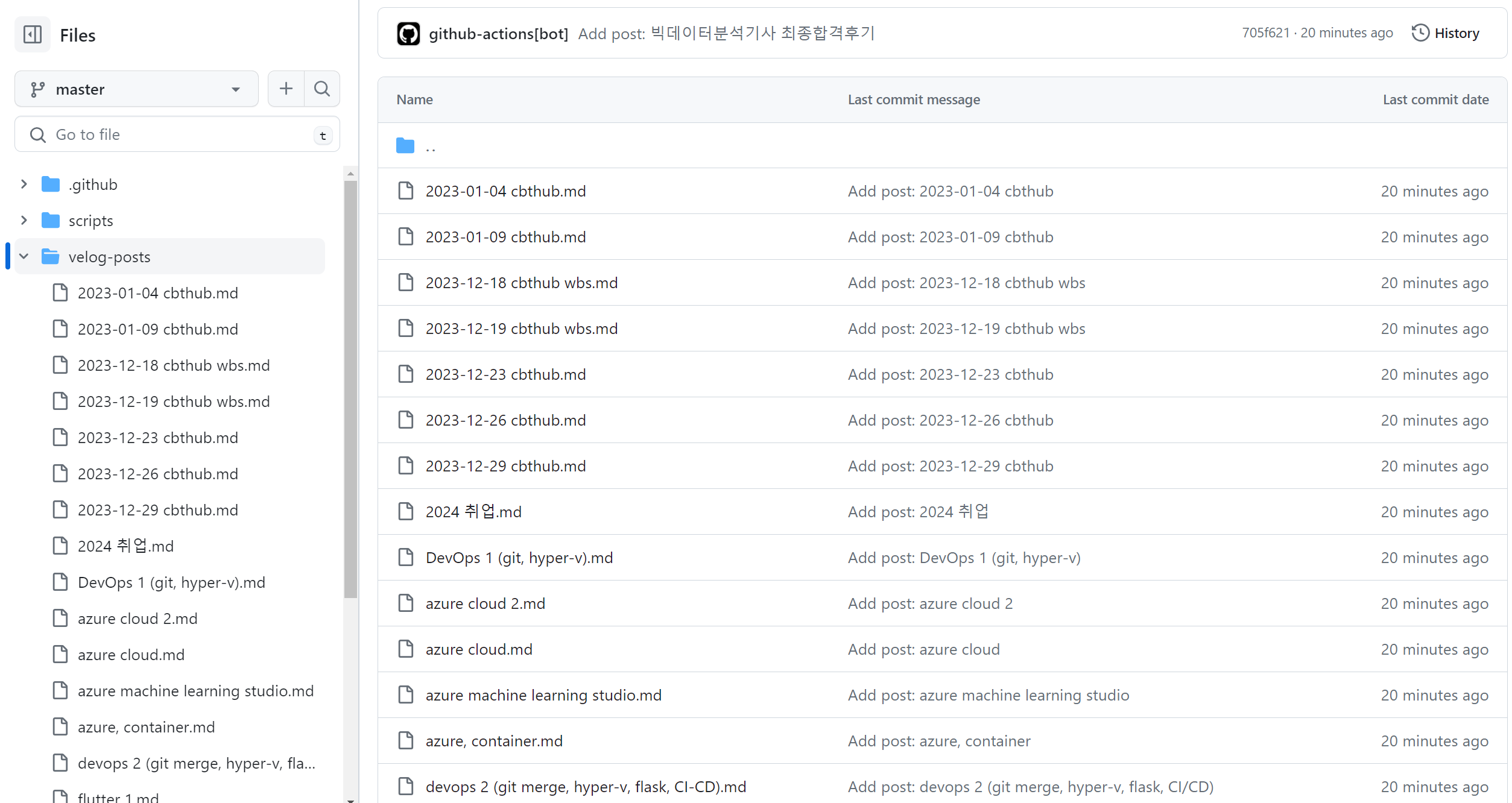Image resolution: width=1512 pixels, height=803 pixels.
Task: Click commit hash 705f621
Action: pyautogui.click(x=1265, y=33)
